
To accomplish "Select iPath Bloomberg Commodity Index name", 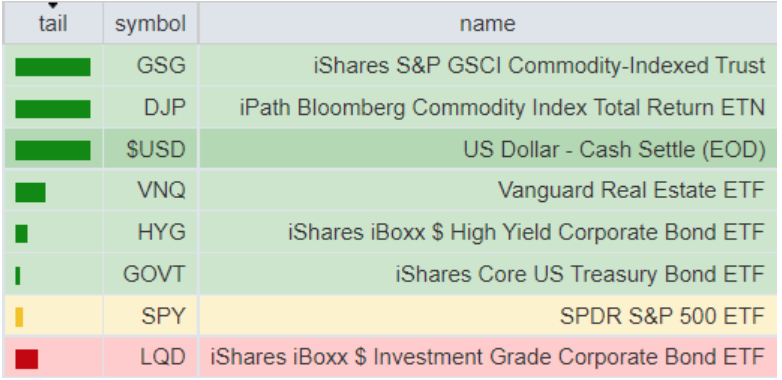I will [x=502, y=107].
